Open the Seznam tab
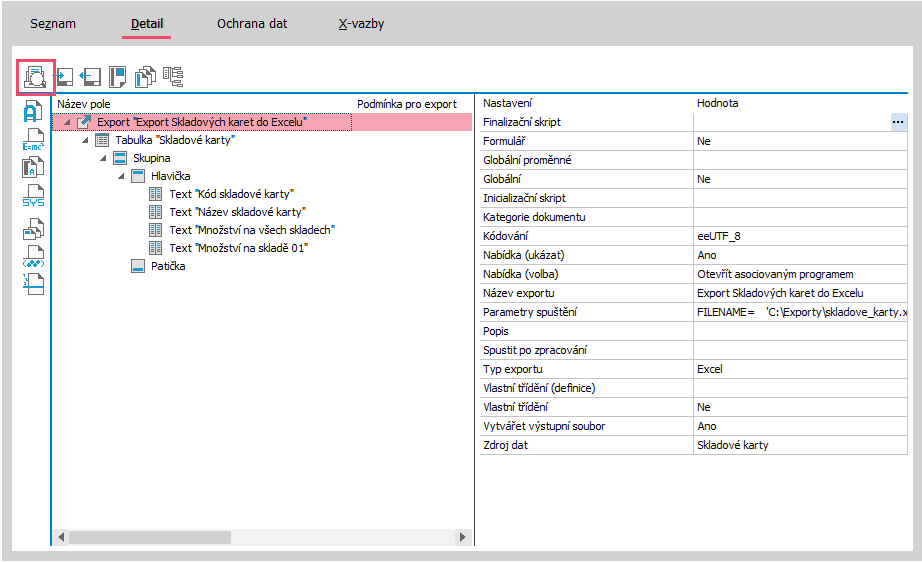Image resolution: width=922 pixels, height=562 pixels. pos(53,24)
